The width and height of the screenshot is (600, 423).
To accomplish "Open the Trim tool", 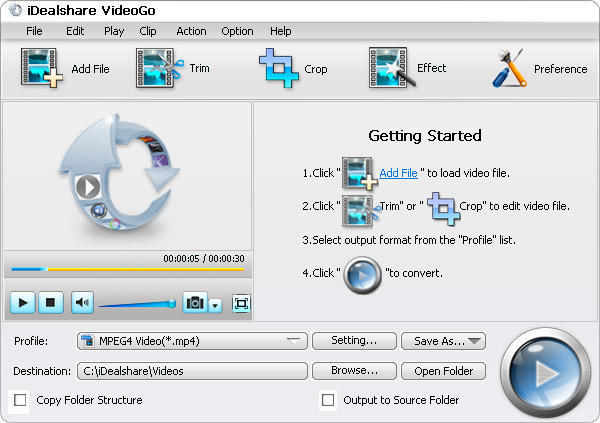I will point(160,68).
